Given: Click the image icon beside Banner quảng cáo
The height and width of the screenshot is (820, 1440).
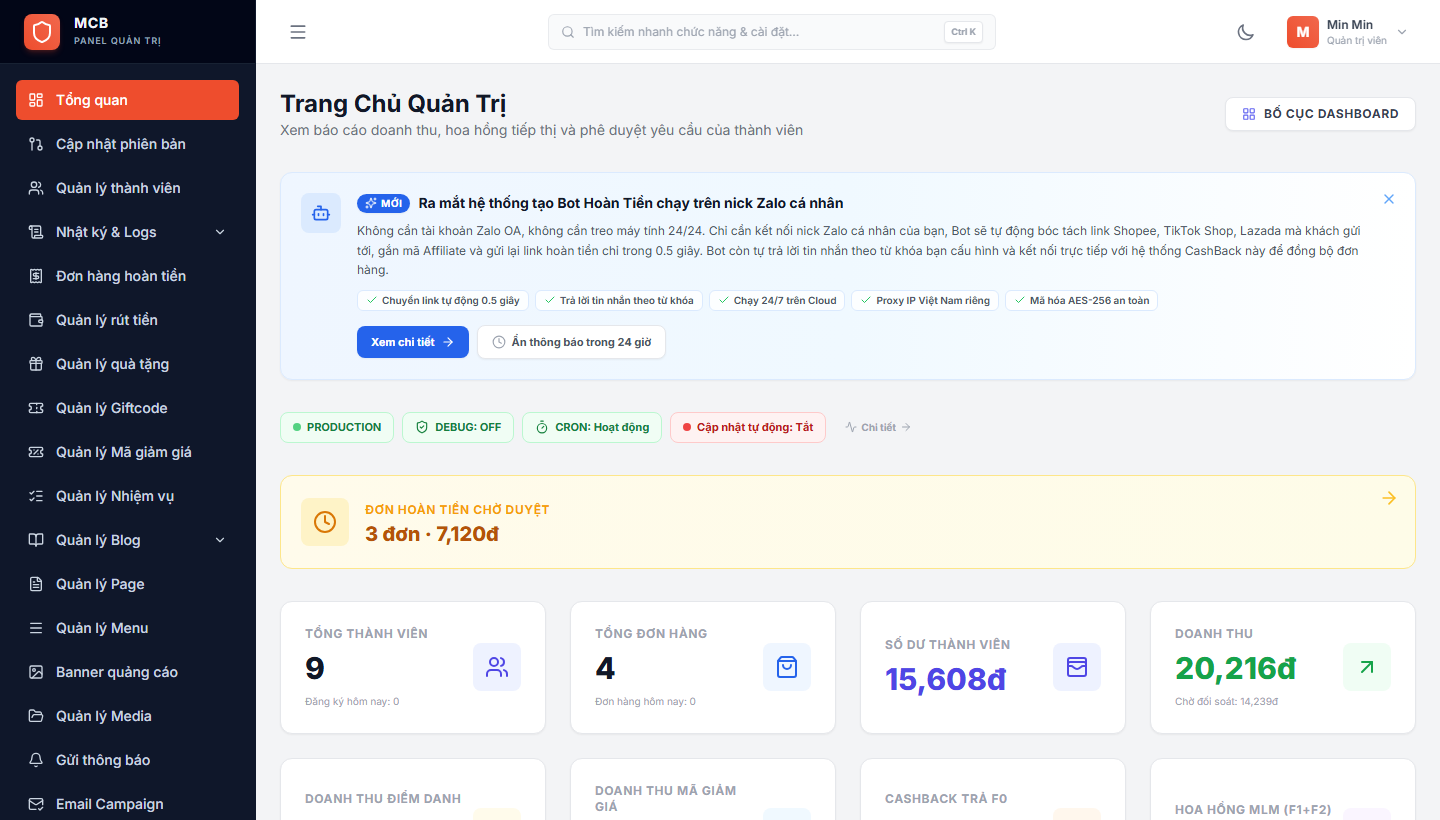Looking at the screenshot, I should click(36, 672).
